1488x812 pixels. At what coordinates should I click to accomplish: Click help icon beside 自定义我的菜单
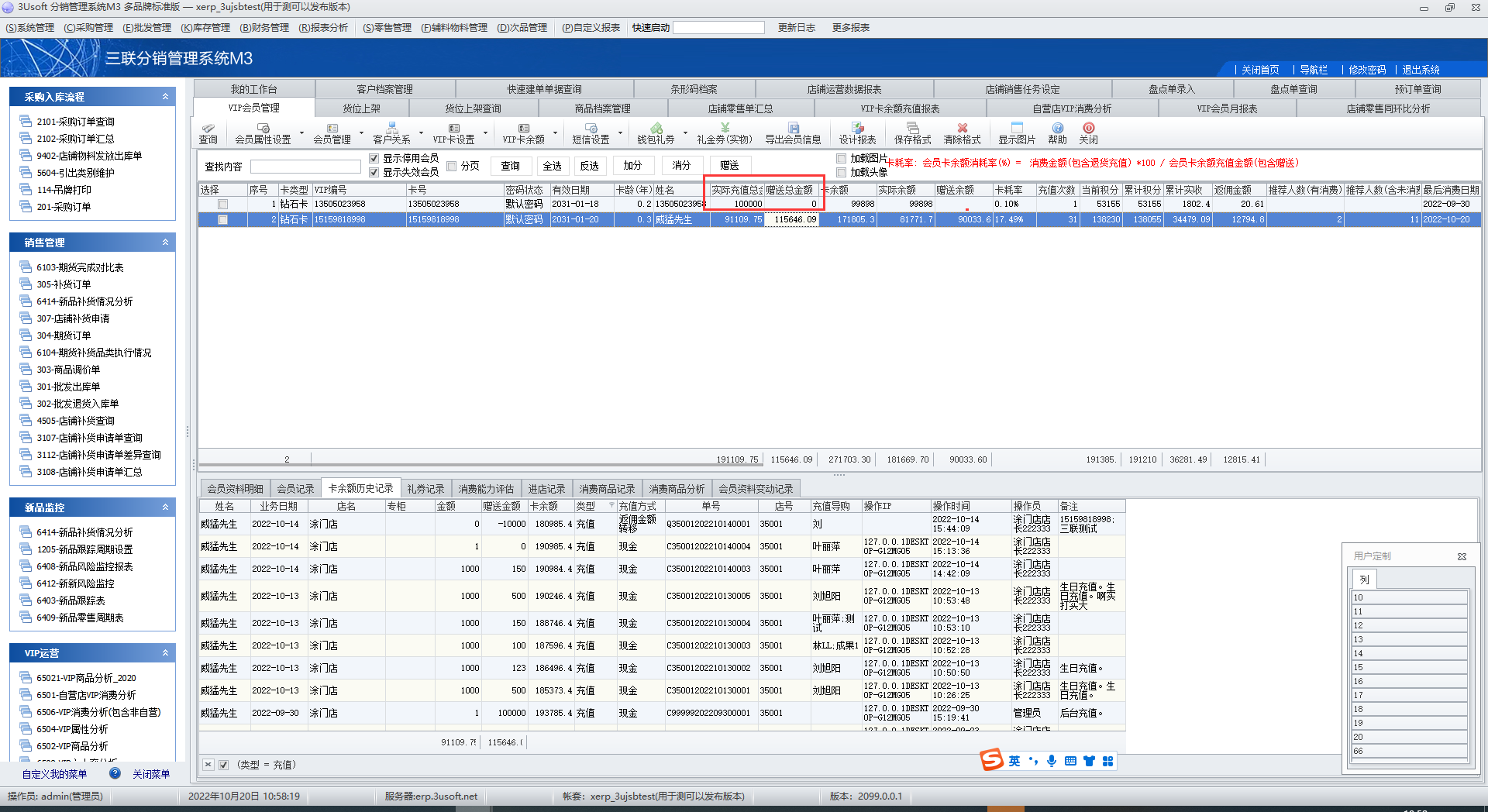click(115, 773)
